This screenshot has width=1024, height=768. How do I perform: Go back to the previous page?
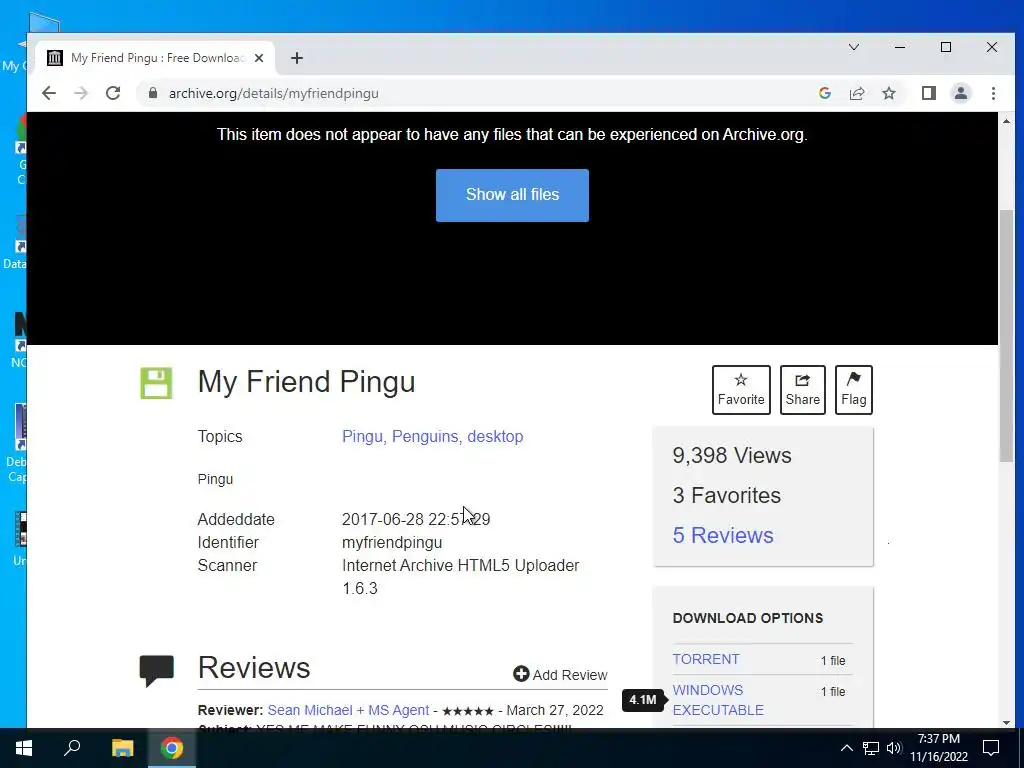(x=49, y=93)
